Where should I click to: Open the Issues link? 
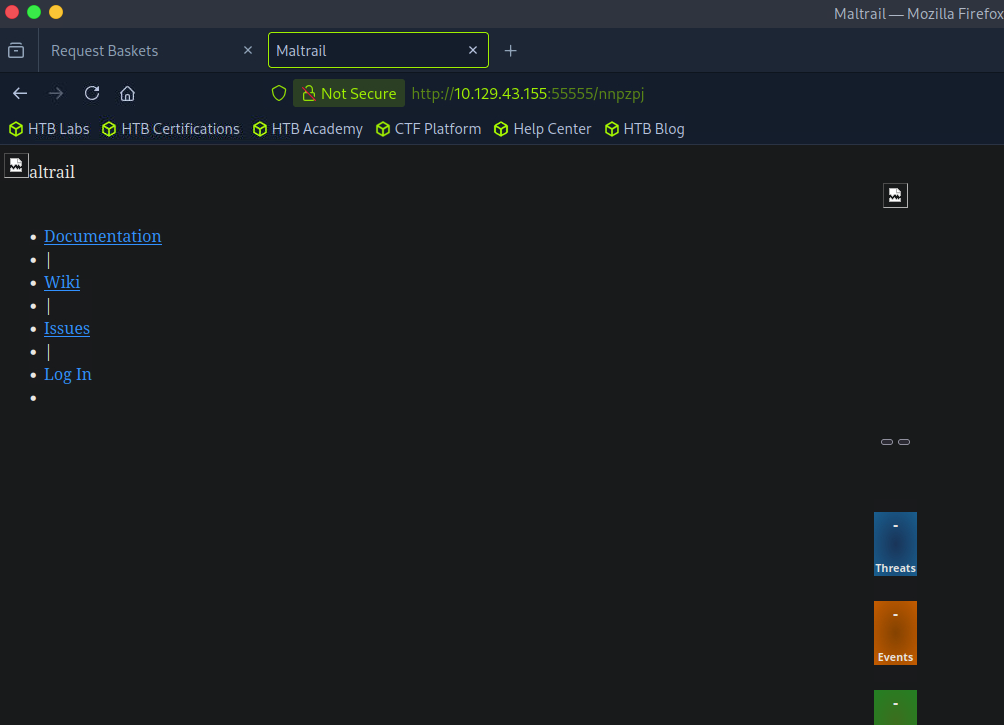pos(67,328)
